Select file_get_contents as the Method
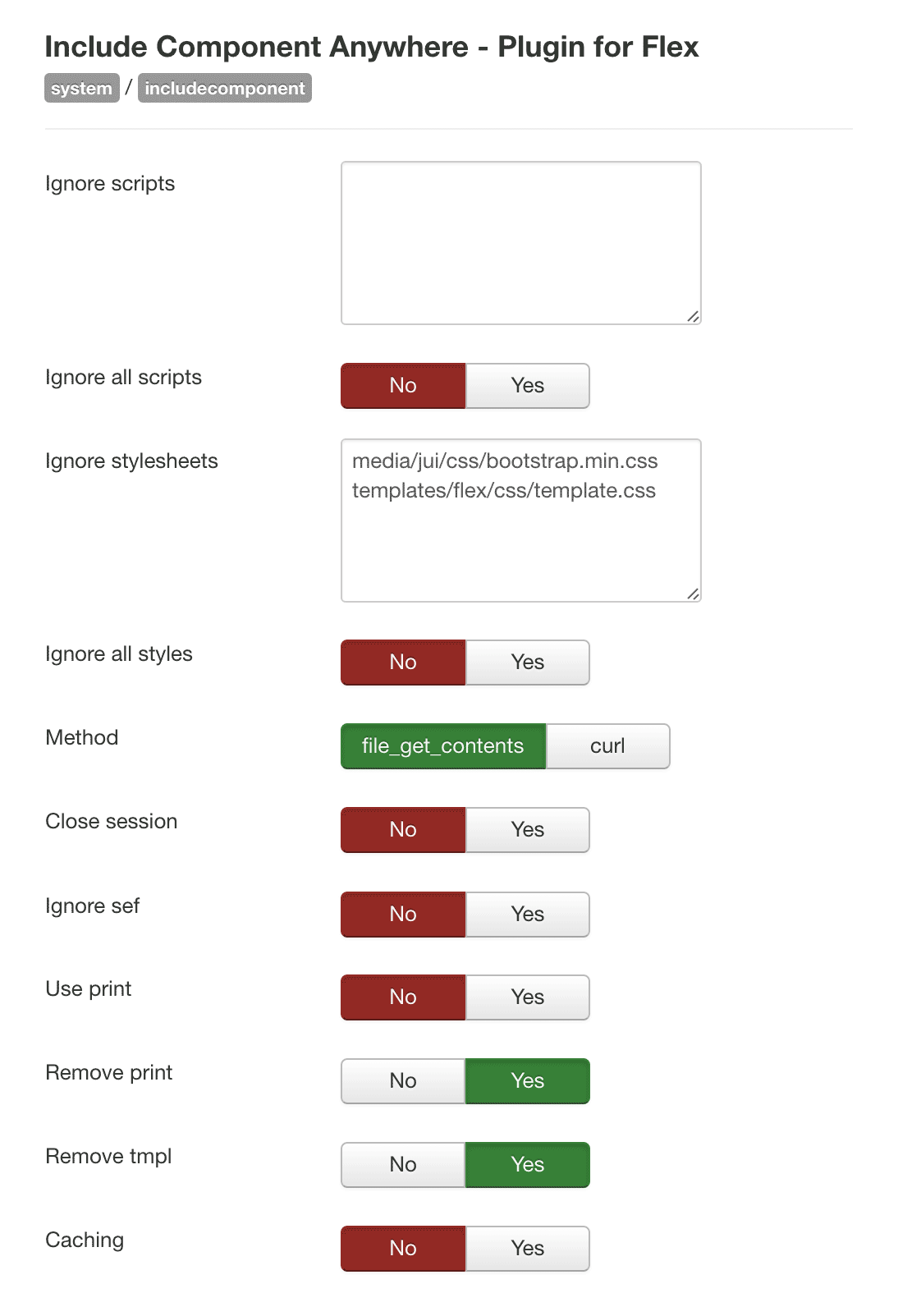This screenshot has width=898, height=1316. click(x=442, y=746)
